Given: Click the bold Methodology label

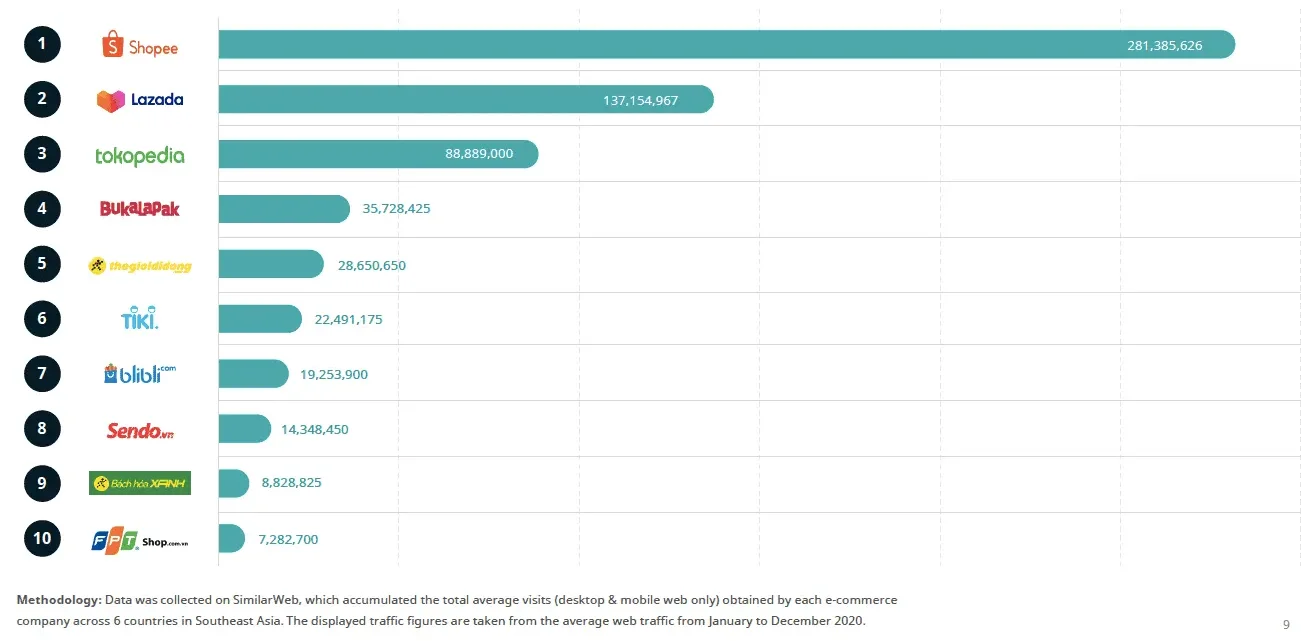Looking at the screenshot, I should pyautogui.click(x=59, y=600).
